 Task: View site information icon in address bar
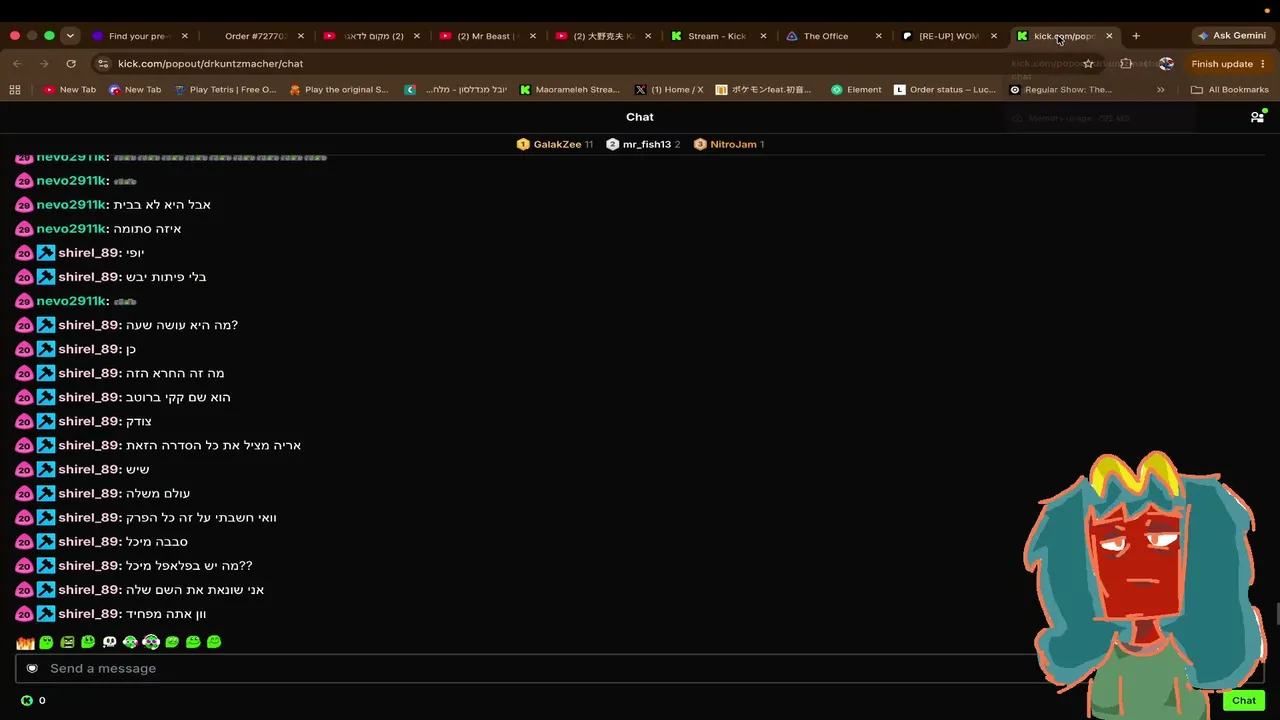coord(102,63)
